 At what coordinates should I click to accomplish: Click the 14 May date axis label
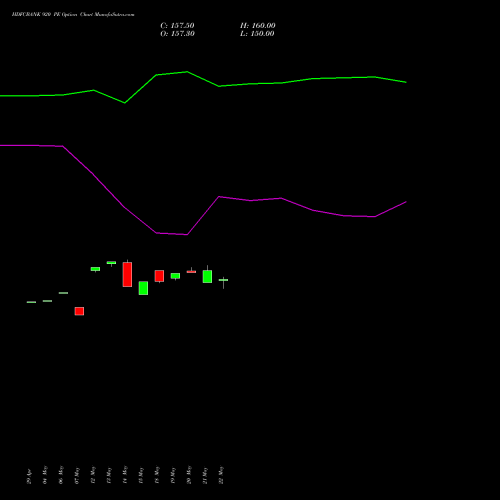pyautogui.click(x=125, y=475)
